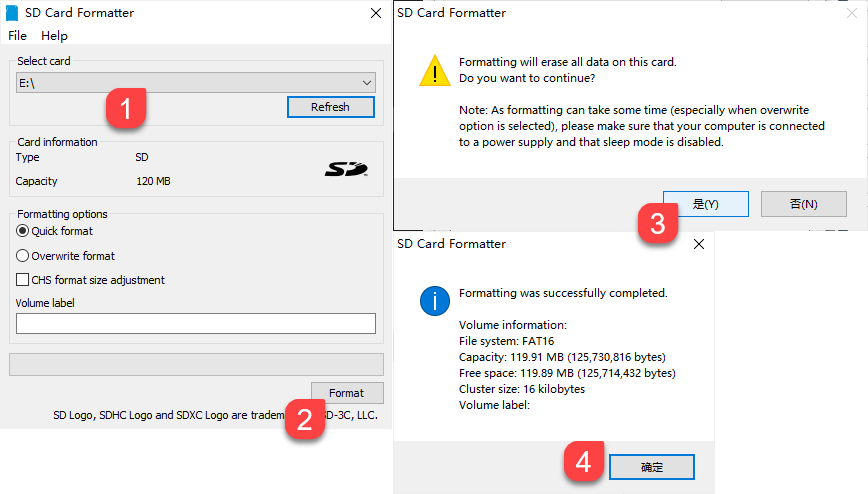Click the 'Capacity: 119.91 MB' line

pyautogui.click(x=562, y=357)
